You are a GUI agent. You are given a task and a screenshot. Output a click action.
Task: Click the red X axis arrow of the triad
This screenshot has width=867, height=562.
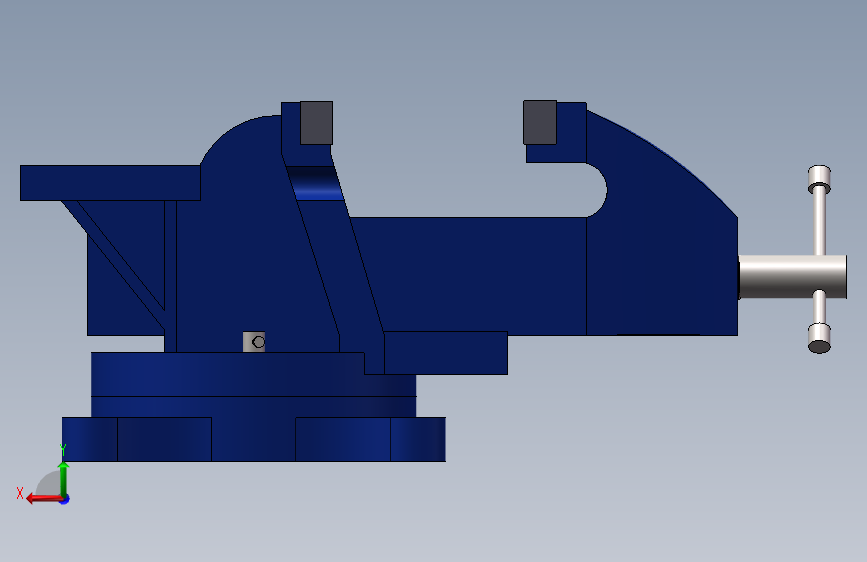(x=44, y=499)
